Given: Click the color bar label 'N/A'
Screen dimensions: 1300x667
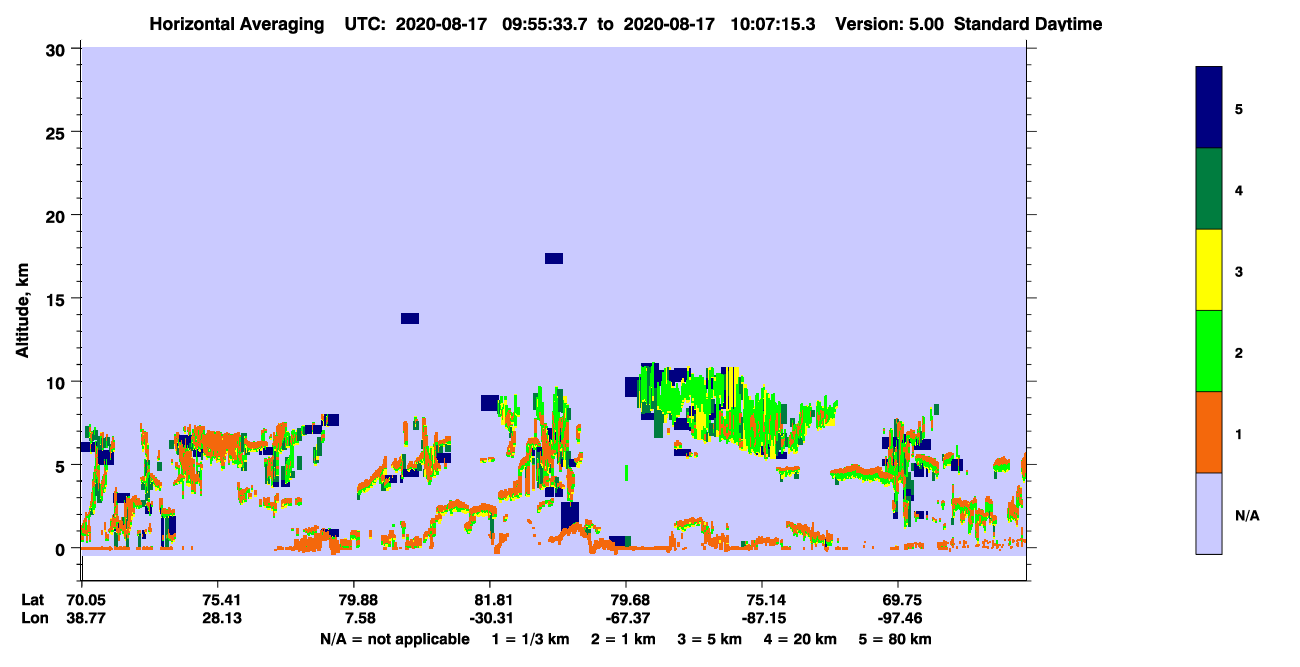Looking at the screenshot, I should [1247, 515].
